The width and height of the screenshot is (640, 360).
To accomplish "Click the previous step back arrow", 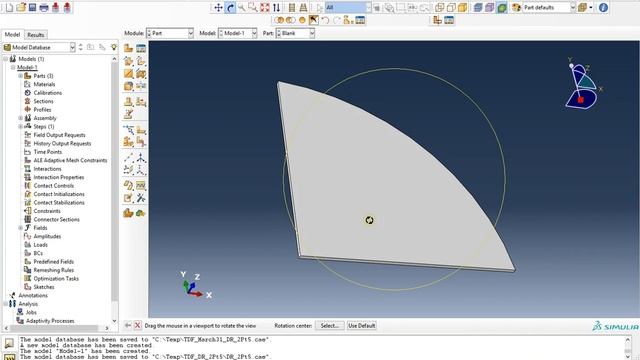I will coord(128,325).
